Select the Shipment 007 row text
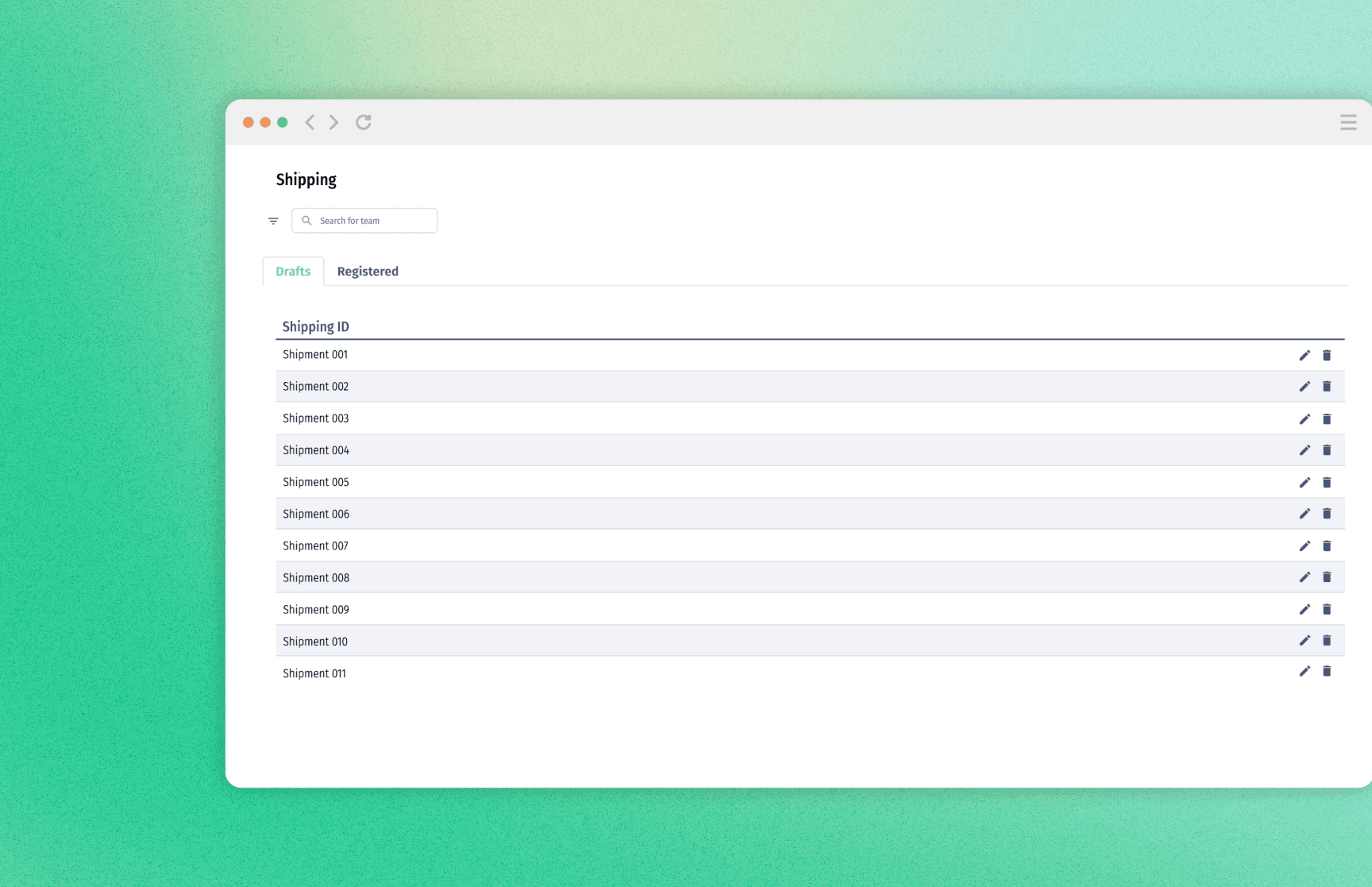 coord(316,546)
